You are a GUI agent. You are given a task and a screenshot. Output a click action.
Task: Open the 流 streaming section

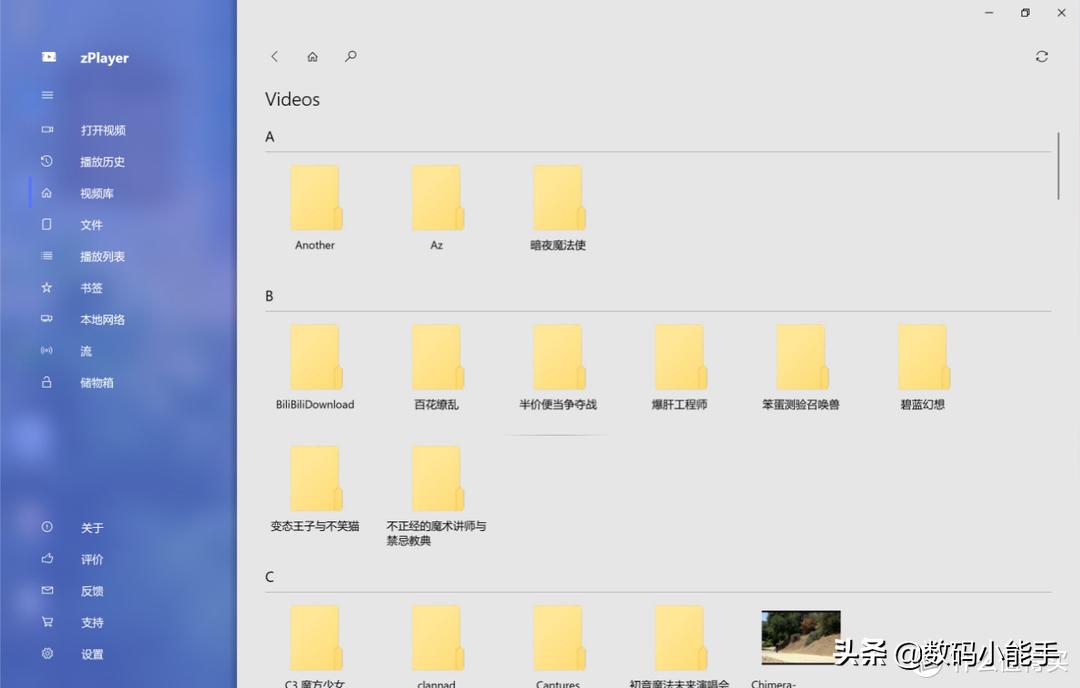tap(85, 351)
